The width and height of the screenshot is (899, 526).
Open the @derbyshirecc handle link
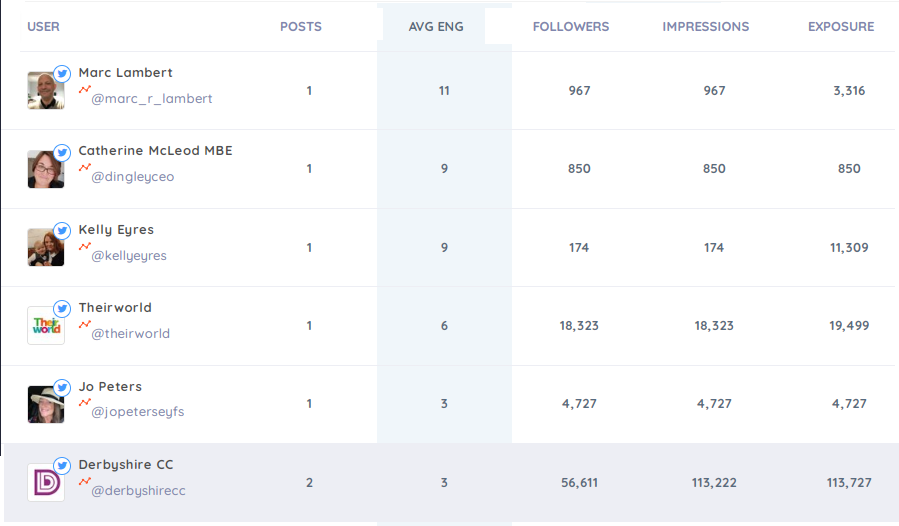pos(138,491)
